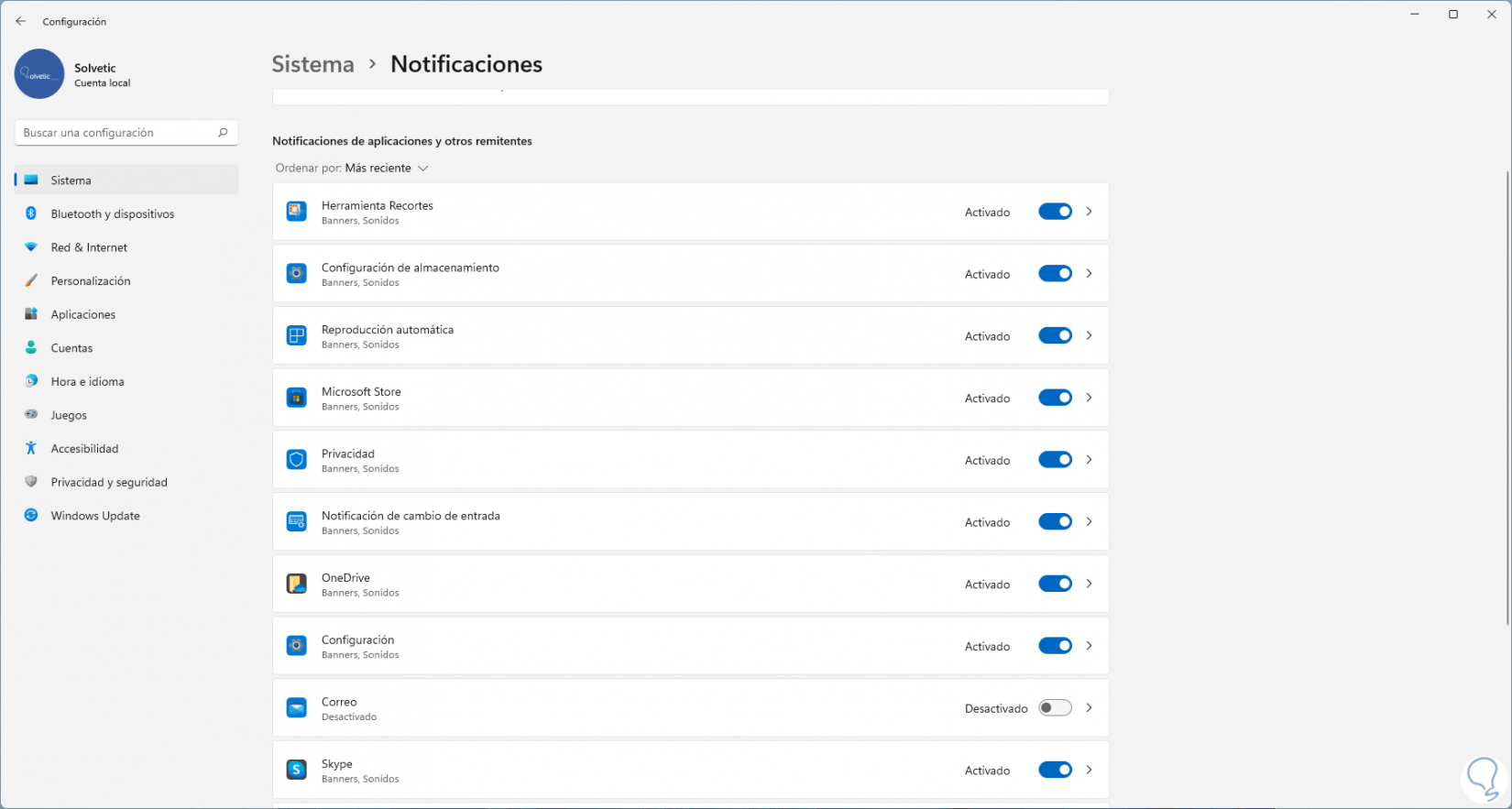This screenshot has width=1512, height=809.
Task: Open the Solvetic account profile
Action: (x=73, y=74)
